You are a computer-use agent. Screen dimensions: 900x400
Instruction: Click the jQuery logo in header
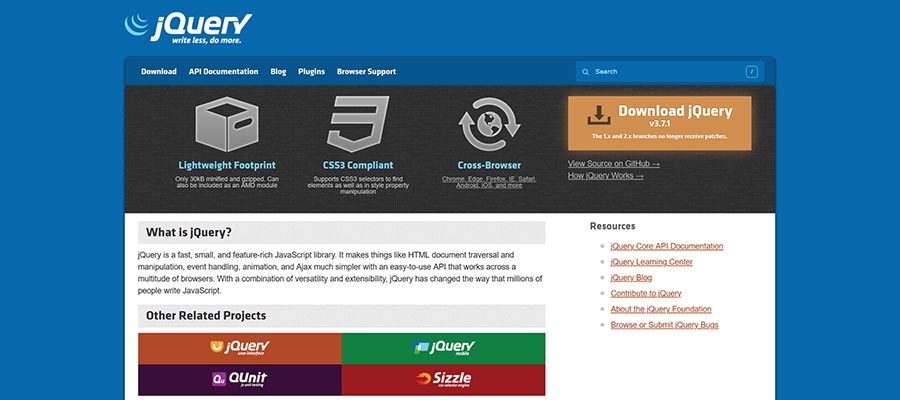point(188,28)
